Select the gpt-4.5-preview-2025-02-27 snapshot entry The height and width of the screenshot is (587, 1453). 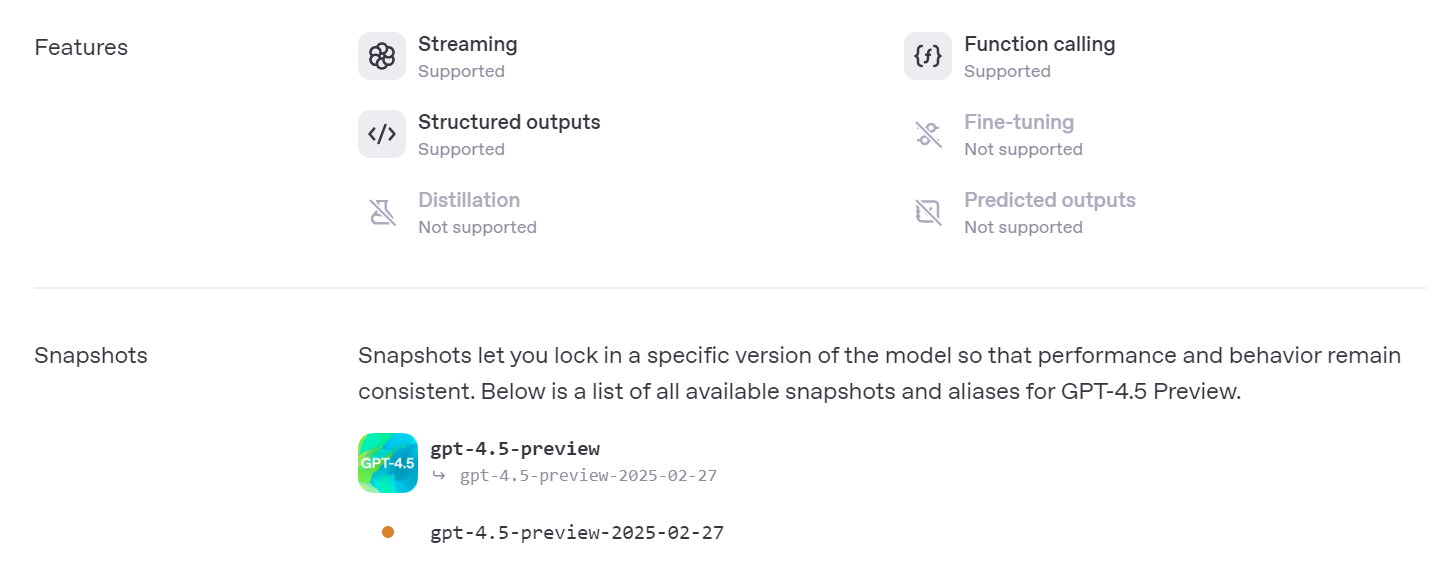(x=577, y=533)
